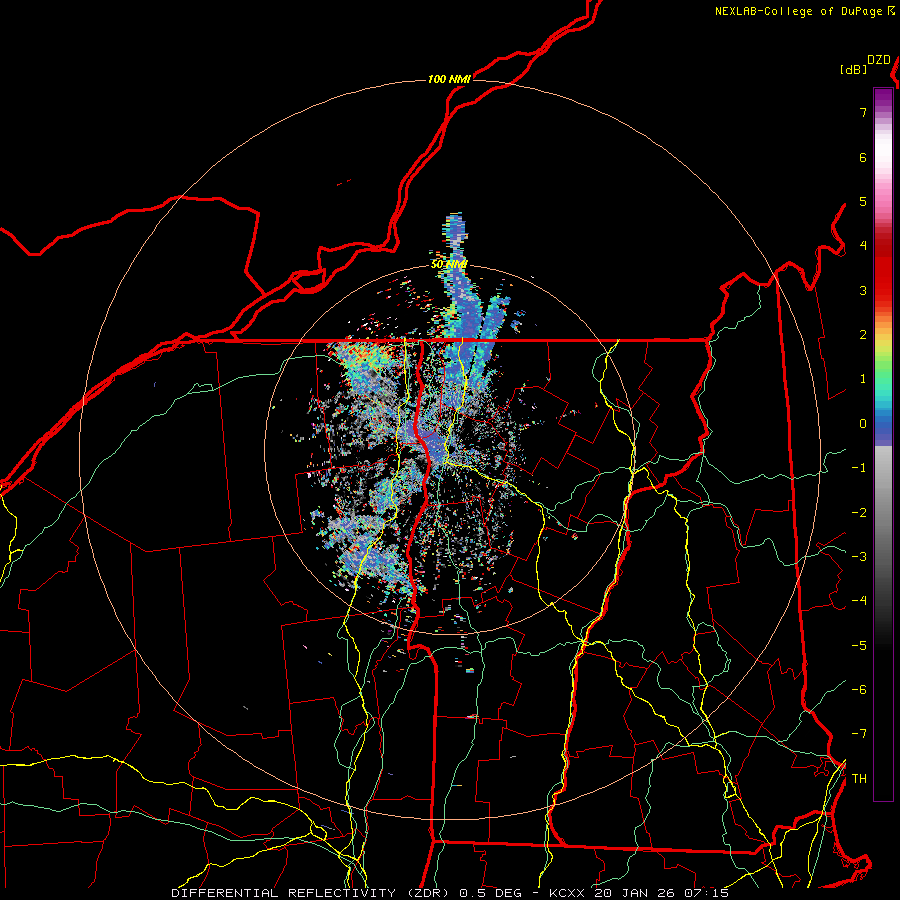900x900 pixels.
Task: Click the 50 NMI range ring label
Action: (x=449, y=264)
